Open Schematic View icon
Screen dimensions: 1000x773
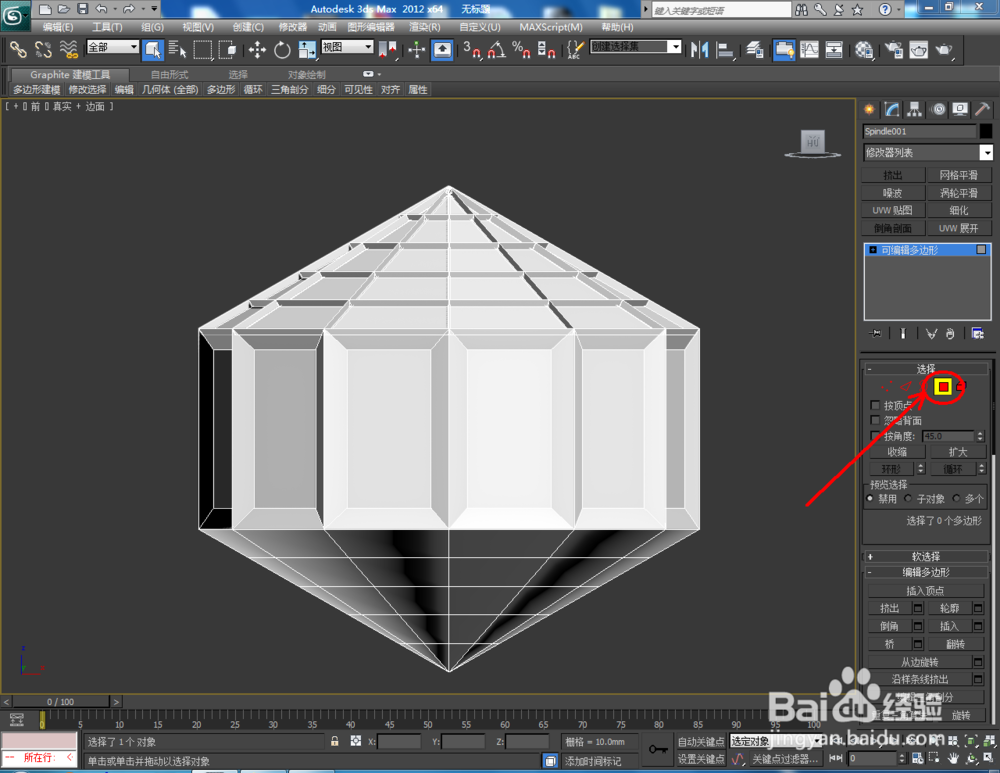834,49
